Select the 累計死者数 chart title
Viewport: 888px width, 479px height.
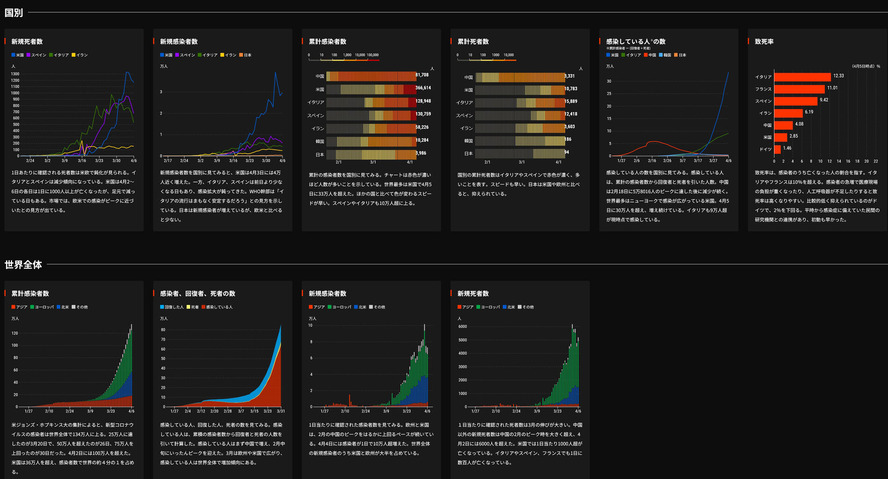[473, 41]
